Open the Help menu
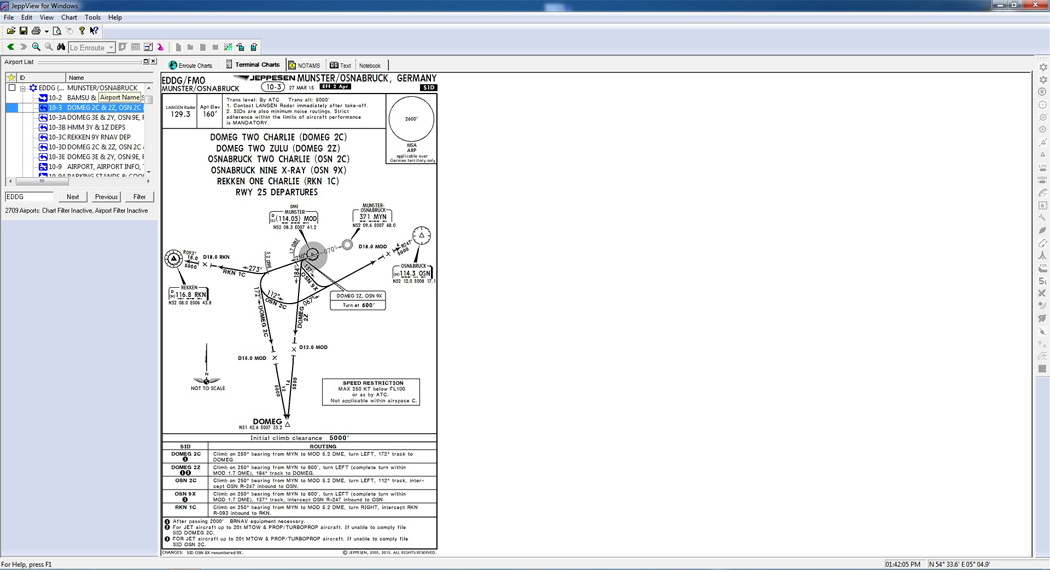 [x=115, y=17]
